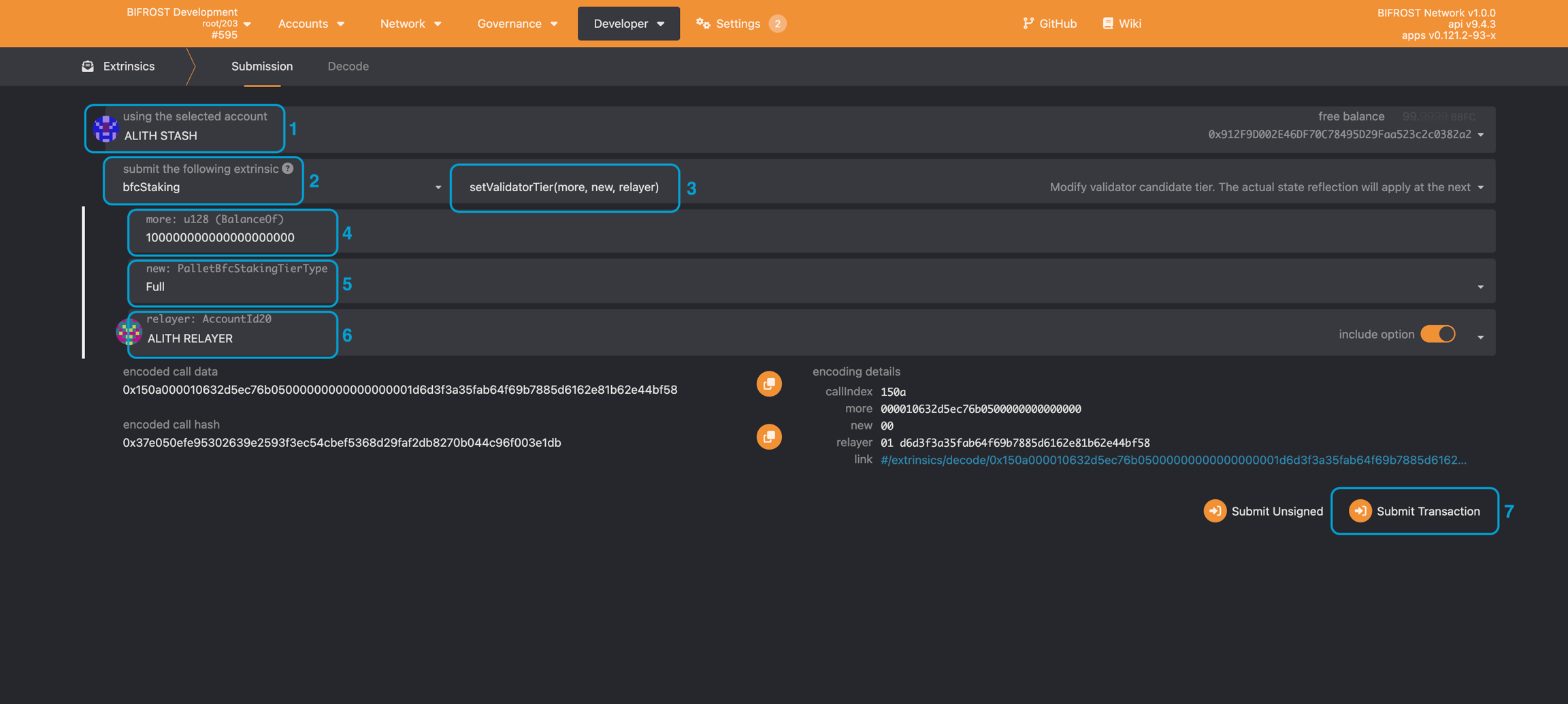The width and height of the screenshot is (1568, 704).
Task: Open the Developer menu
Action: pyautogui.click(x=628, y=23)
